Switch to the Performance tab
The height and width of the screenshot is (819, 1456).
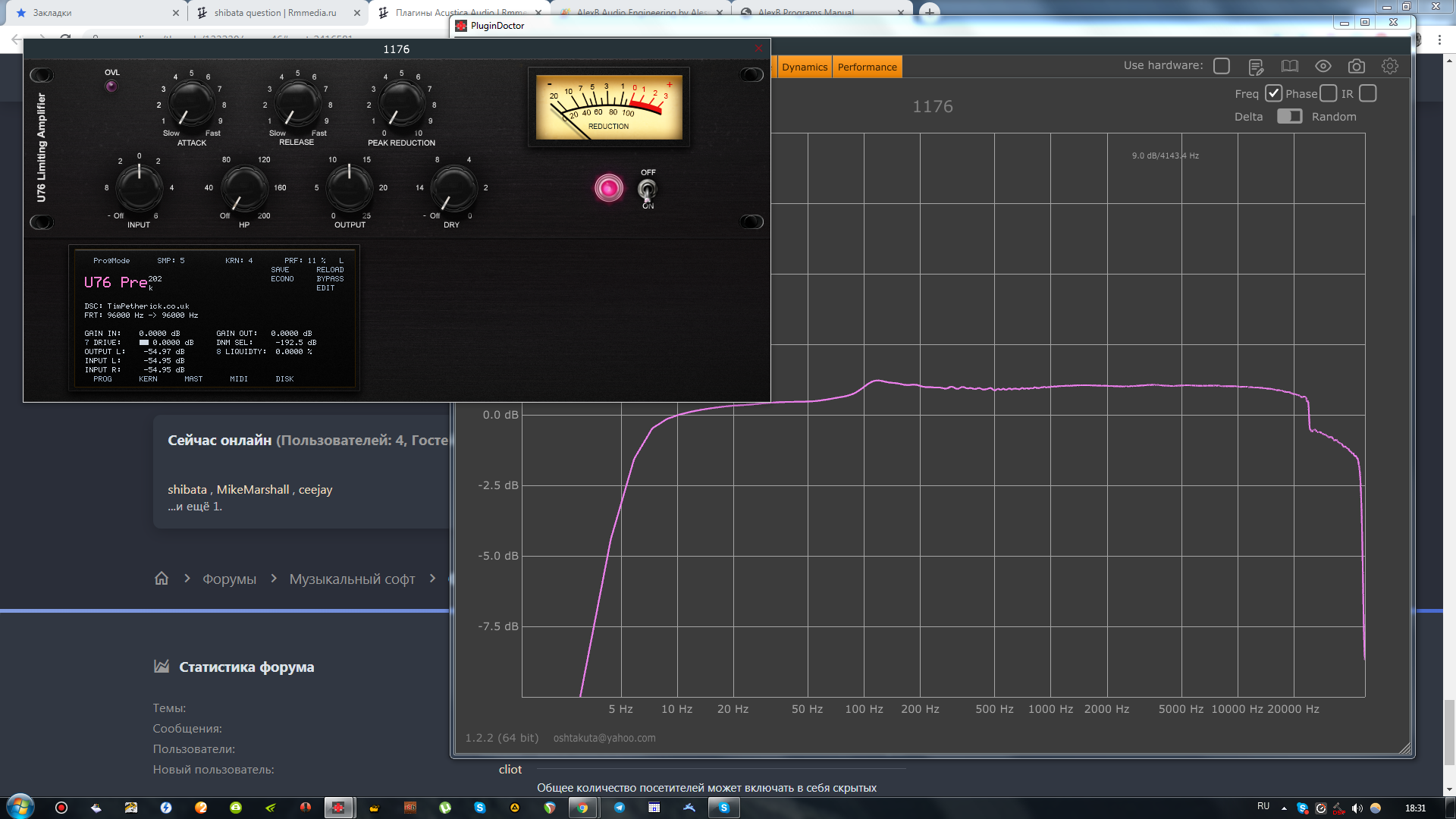[x=867, y=67]
